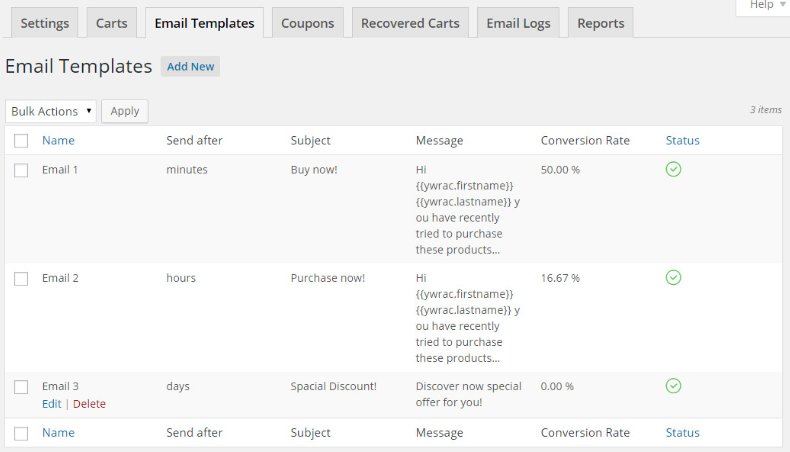Click the green status checkmark for Email 1
This screenshot has width=790, height=452.
pyautogui.click(x=673, y=169)
